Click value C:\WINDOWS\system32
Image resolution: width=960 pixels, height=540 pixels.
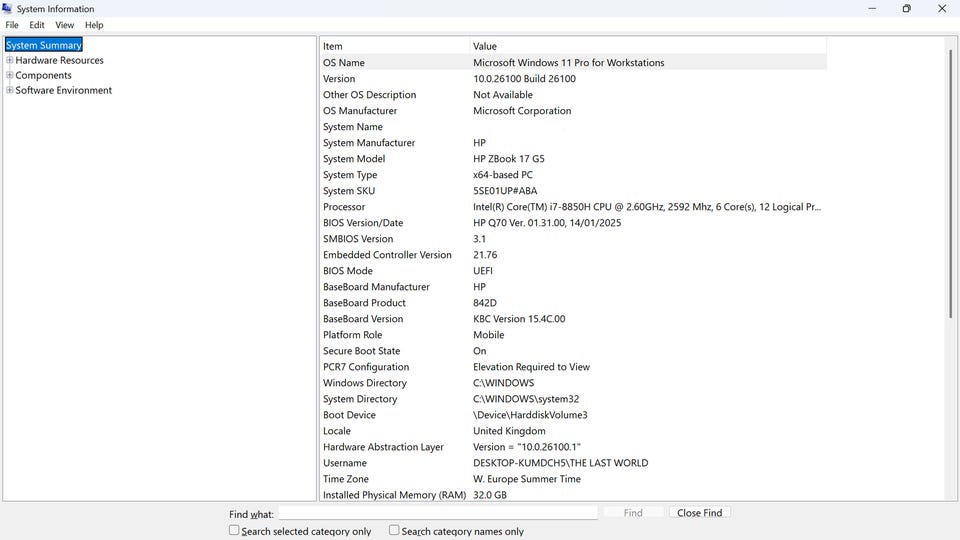(x=526, y=399)
